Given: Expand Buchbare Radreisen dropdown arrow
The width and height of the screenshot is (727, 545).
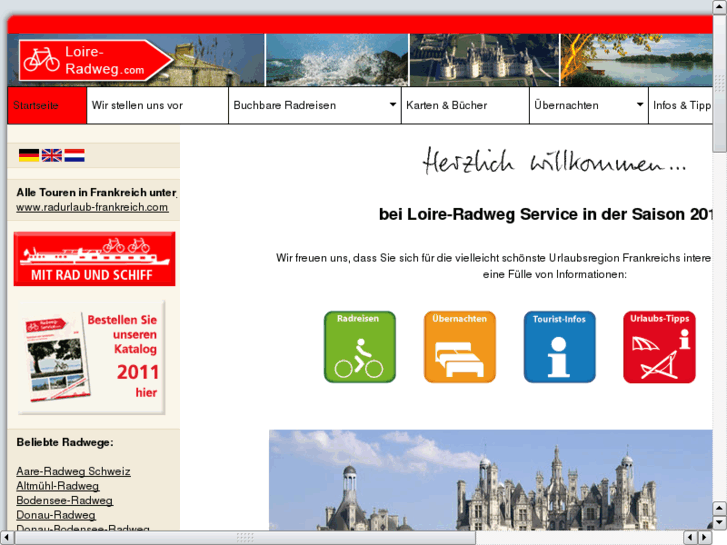Looking at the screenshot, I should click(x=393, y=105).
